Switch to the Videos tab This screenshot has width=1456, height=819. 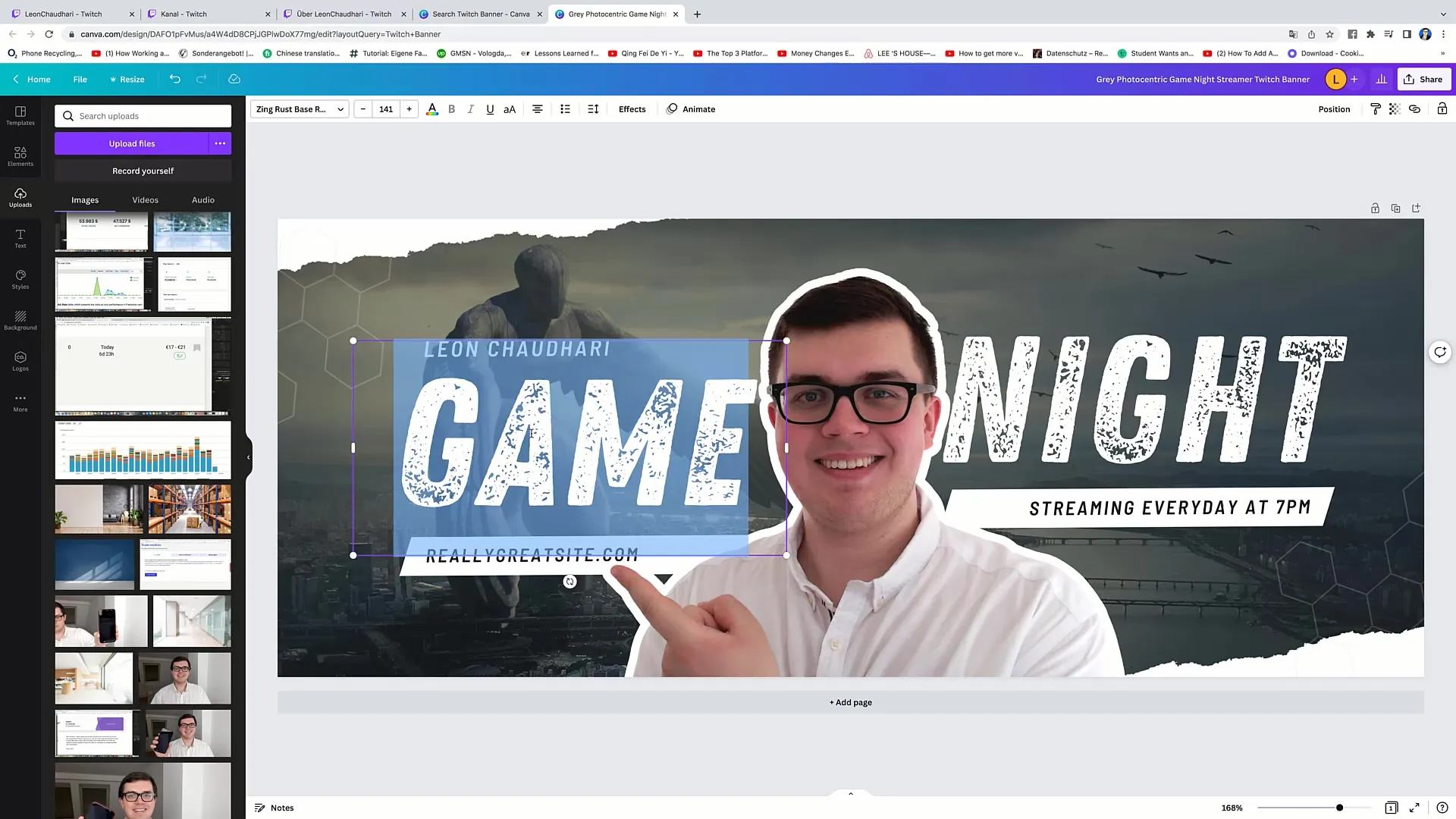pyautogui.click(x=146, y=200)
